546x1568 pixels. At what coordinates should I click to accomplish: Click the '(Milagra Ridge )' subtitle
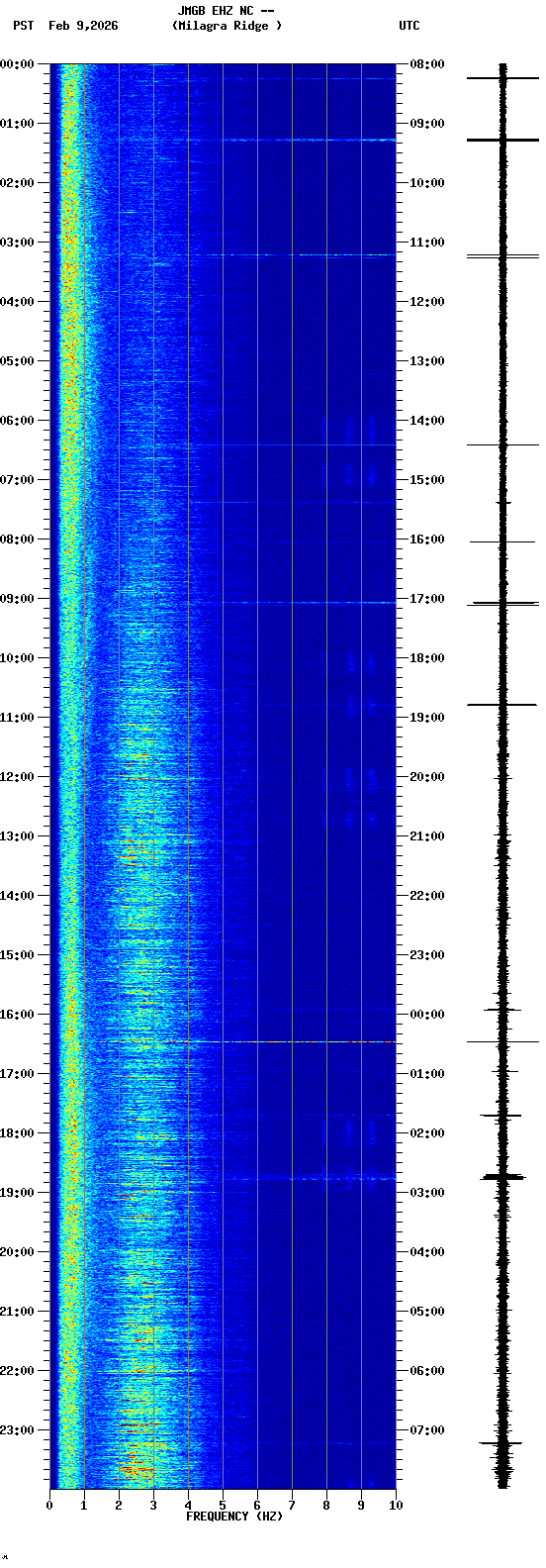click(227, 26)
